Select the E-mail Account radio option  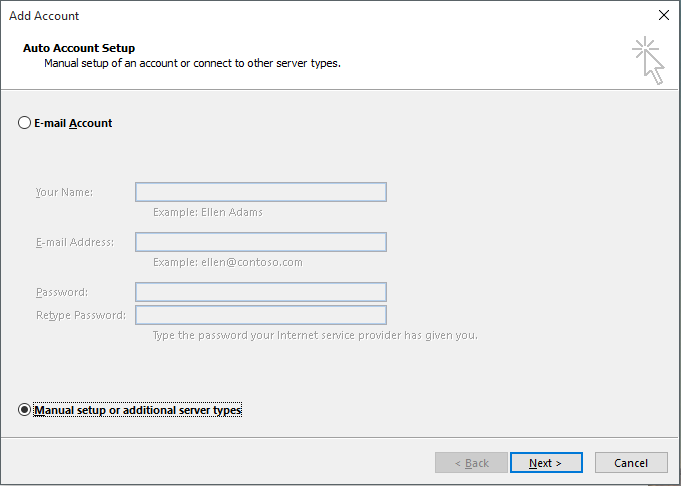pos(24,123)
